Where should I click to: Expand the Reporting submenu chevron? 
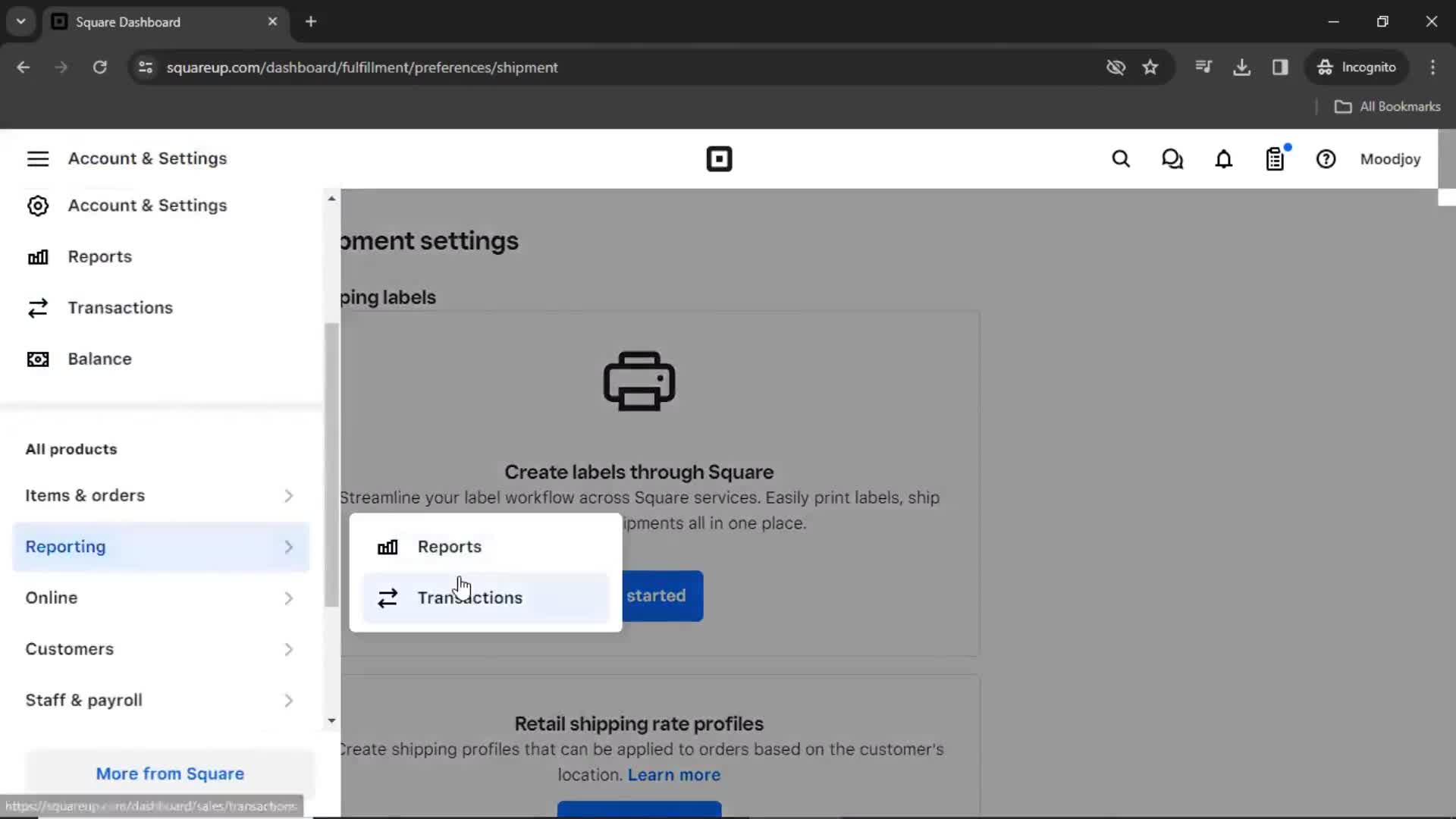pyautogui.click(x=288, y=547)
